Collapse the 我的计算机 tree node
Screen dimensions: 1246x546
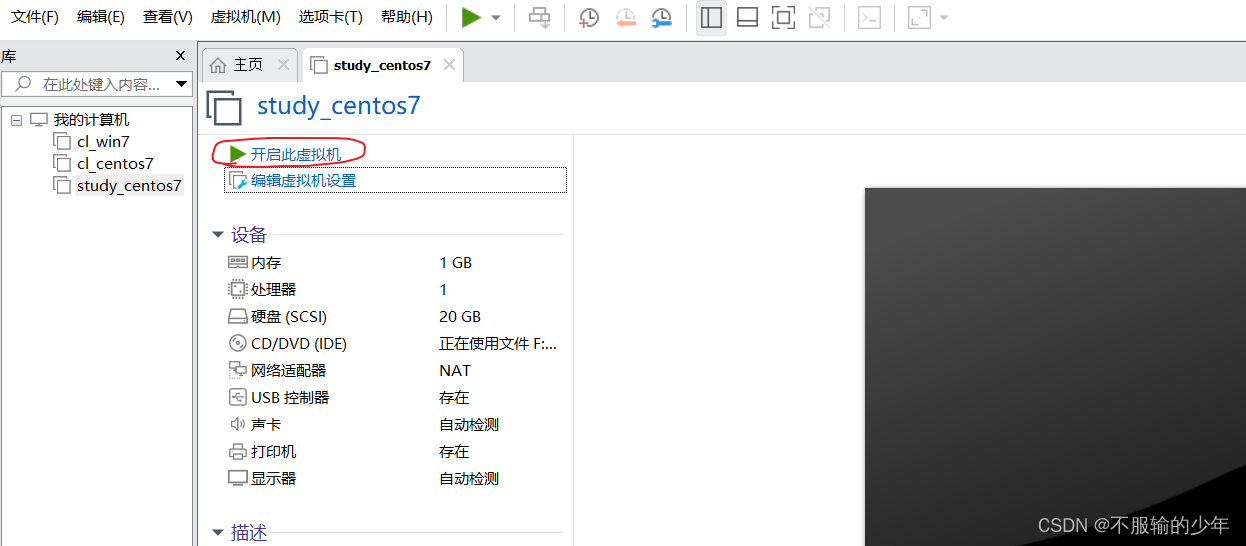point(16,120)
